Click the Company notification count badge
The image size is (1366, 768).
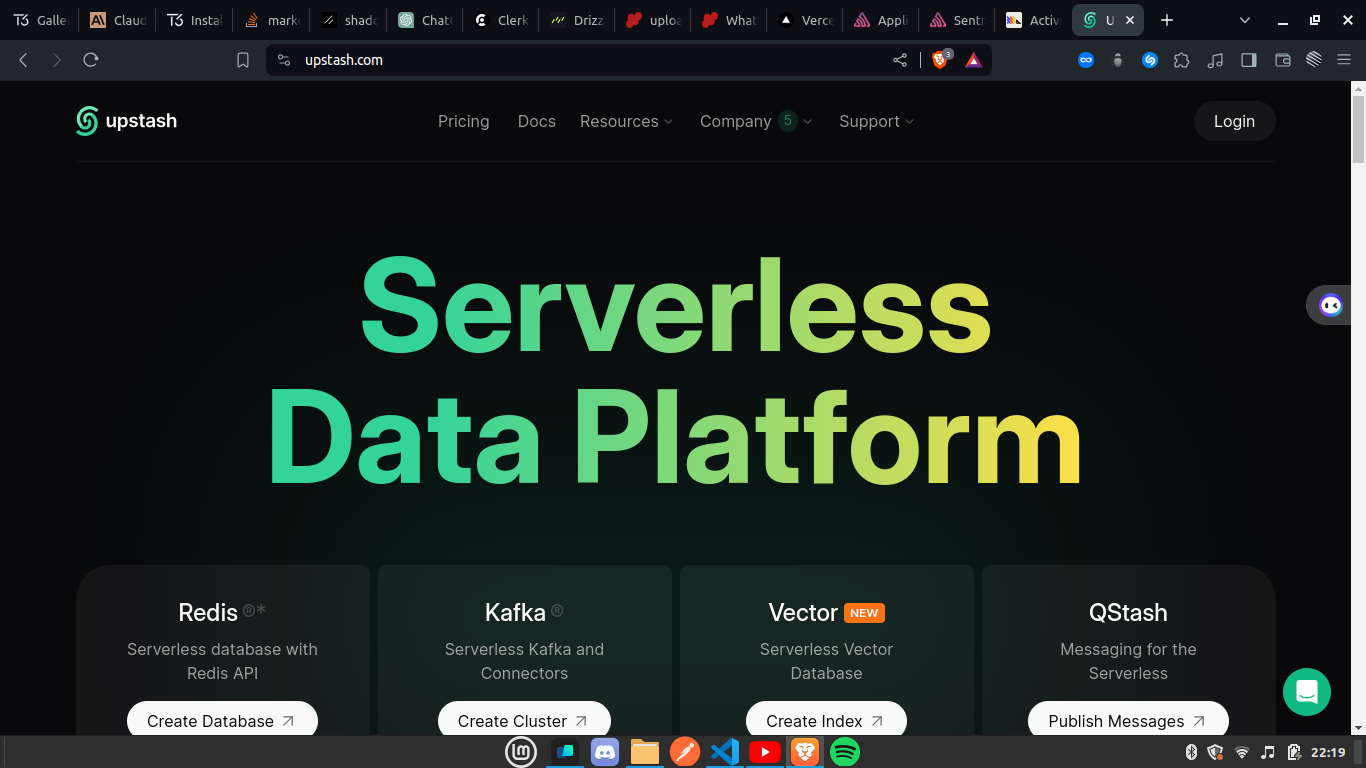click(788, 120)
